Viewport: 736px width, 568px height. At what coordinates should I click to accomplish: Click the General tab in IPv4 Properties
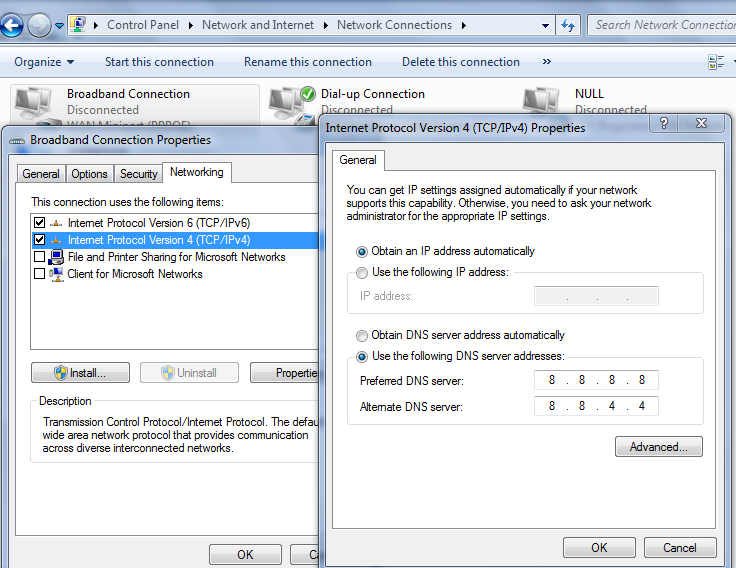358,160
